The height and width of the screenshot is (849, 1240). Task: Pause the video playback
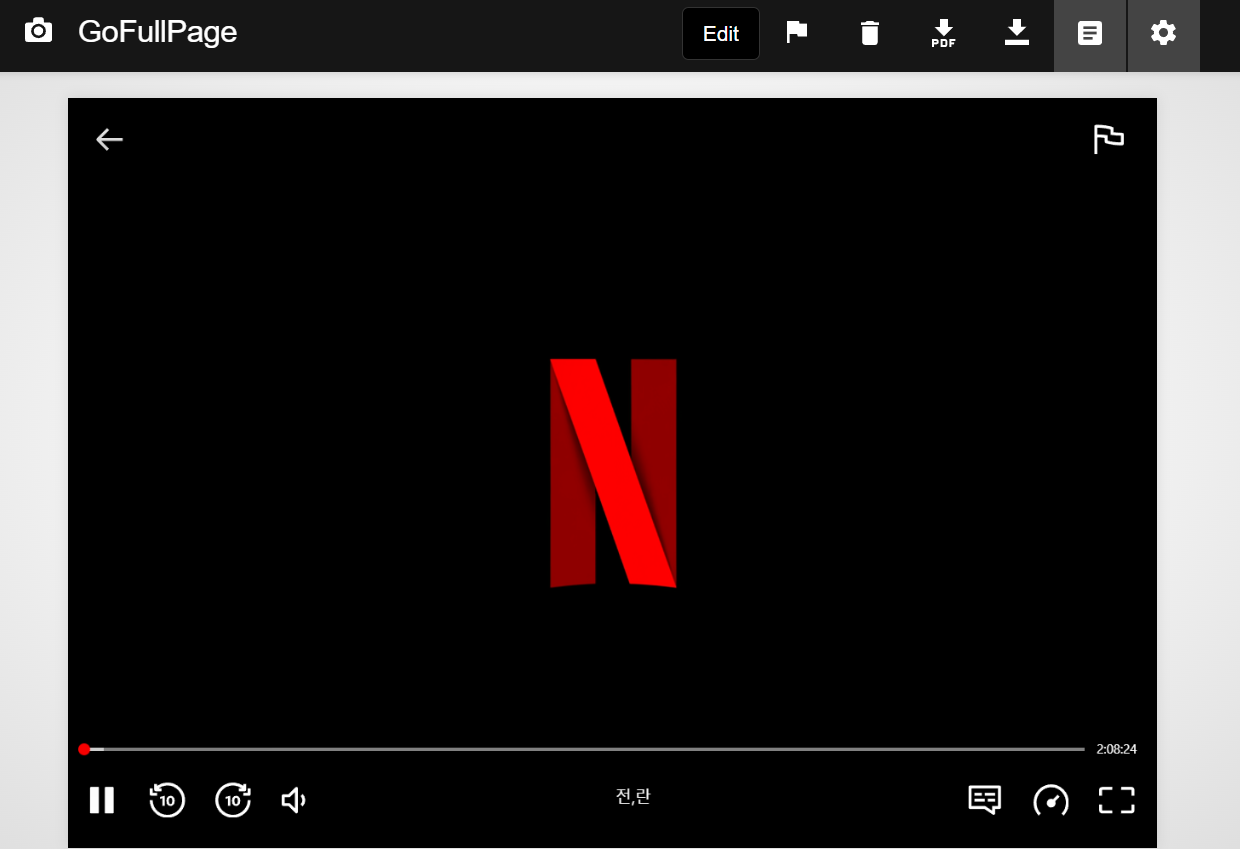(x=101, y=800)
